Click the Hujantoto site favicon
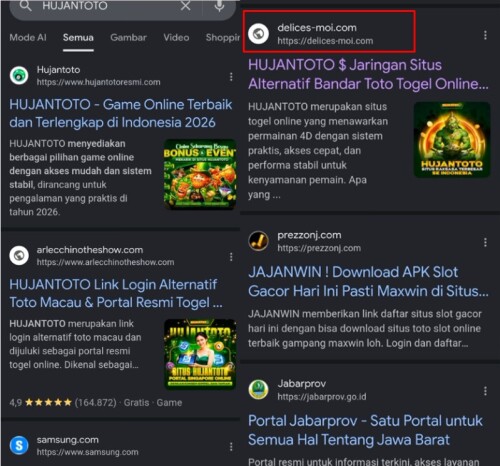The height and width of the screenshot is (466, 500). point(19,76)
